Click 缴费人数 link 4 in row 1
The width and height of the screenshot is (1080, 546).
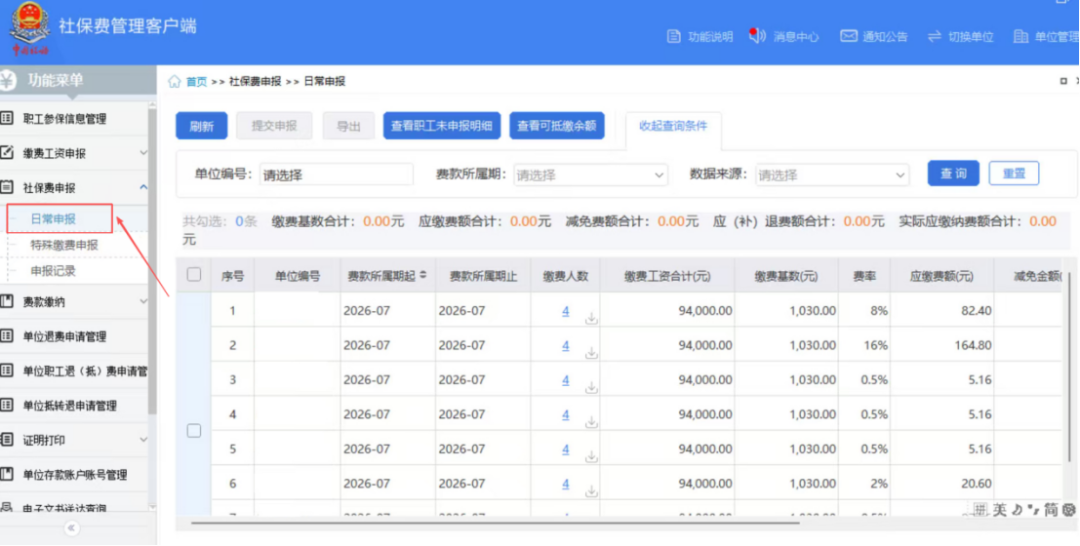[565, 311]
